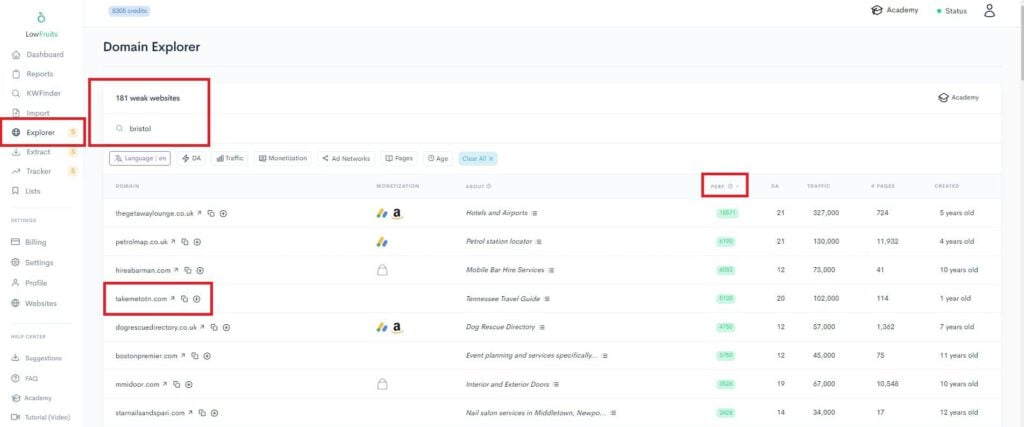Open the Ad Networks filter
Screen dimensions: 1024x427
point(346,159)
